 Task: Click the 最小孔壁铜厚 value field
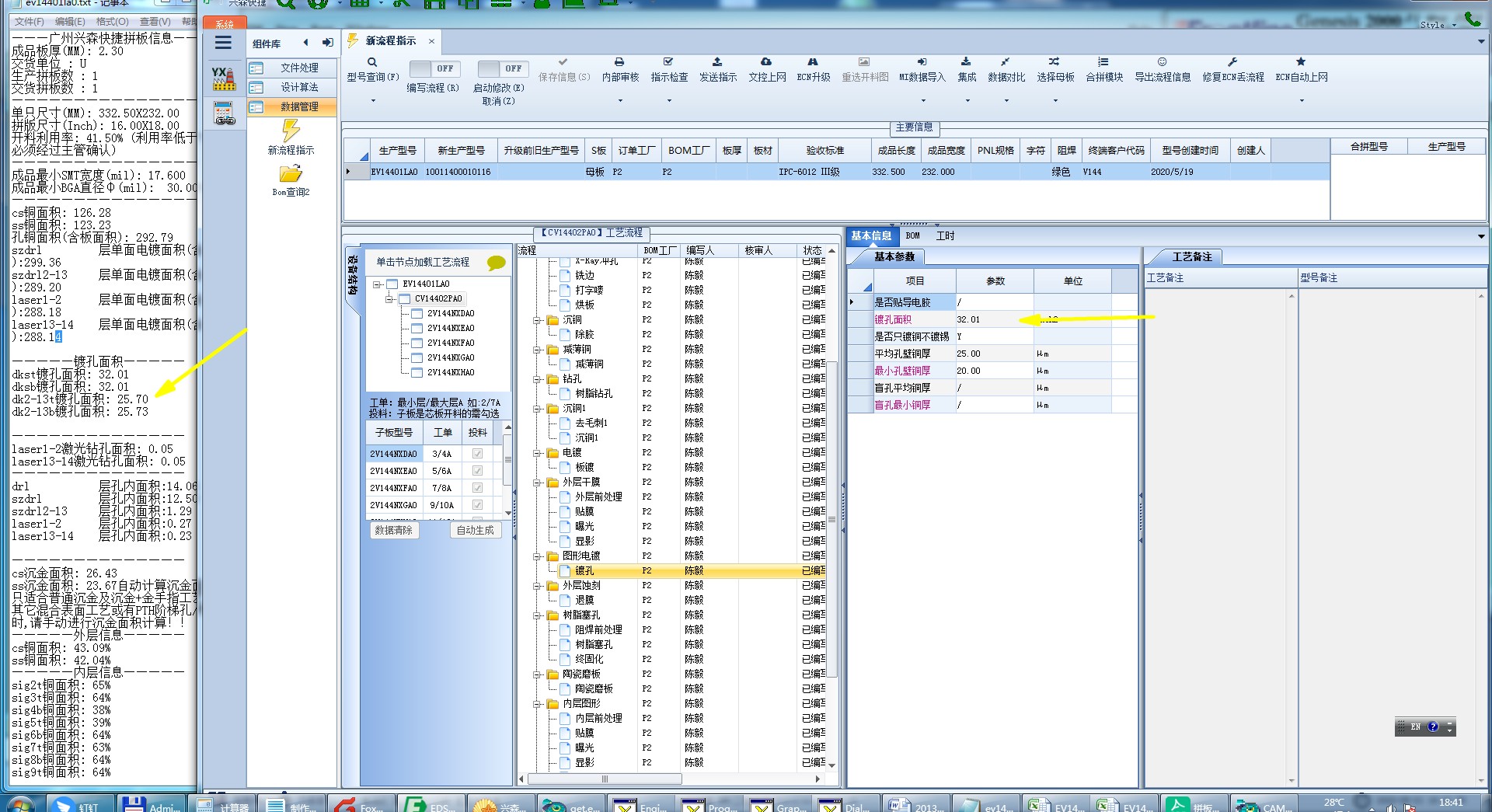click(x=995, y=371)
